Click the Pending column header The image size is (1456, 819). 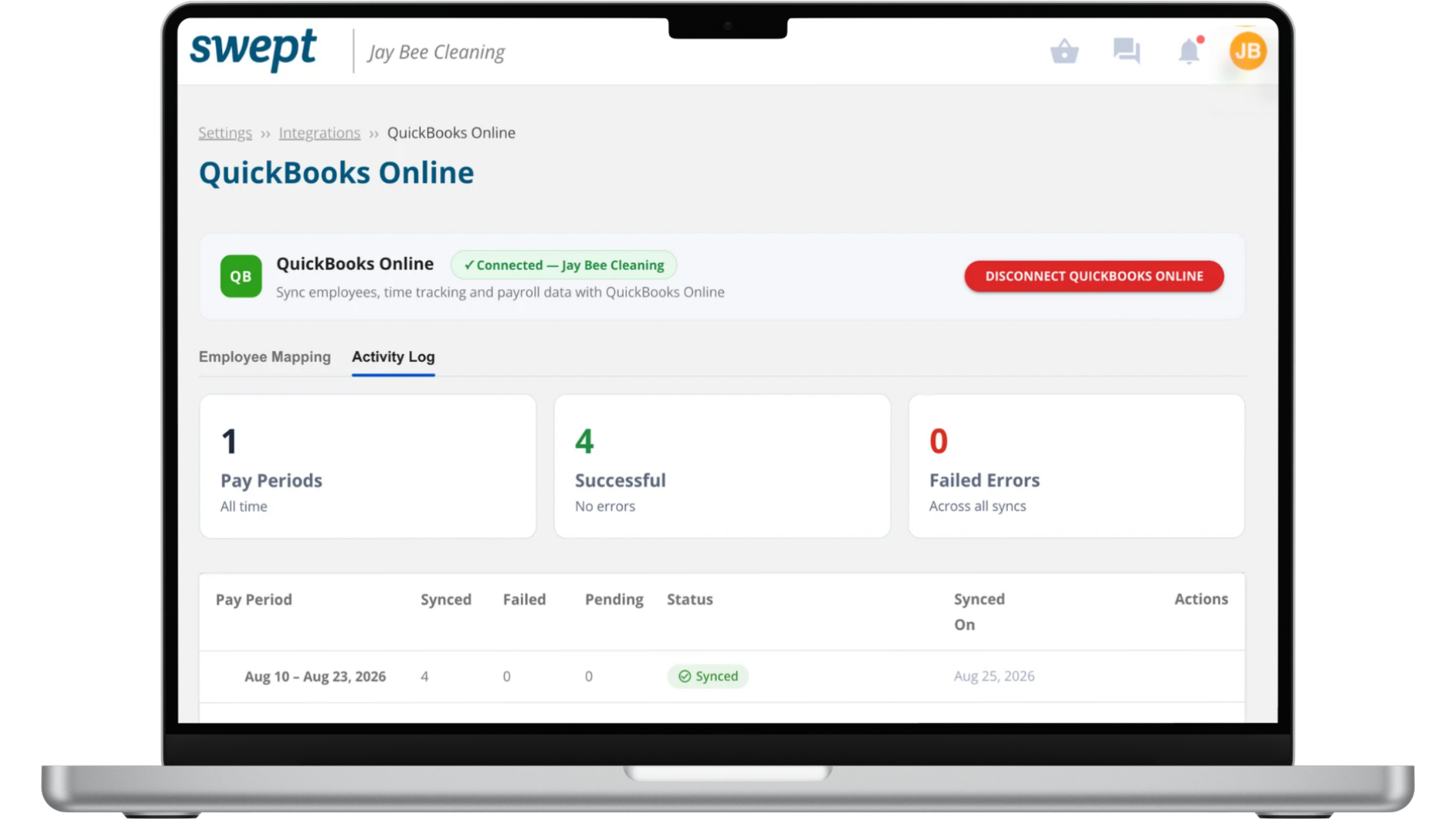pos(613,599)
